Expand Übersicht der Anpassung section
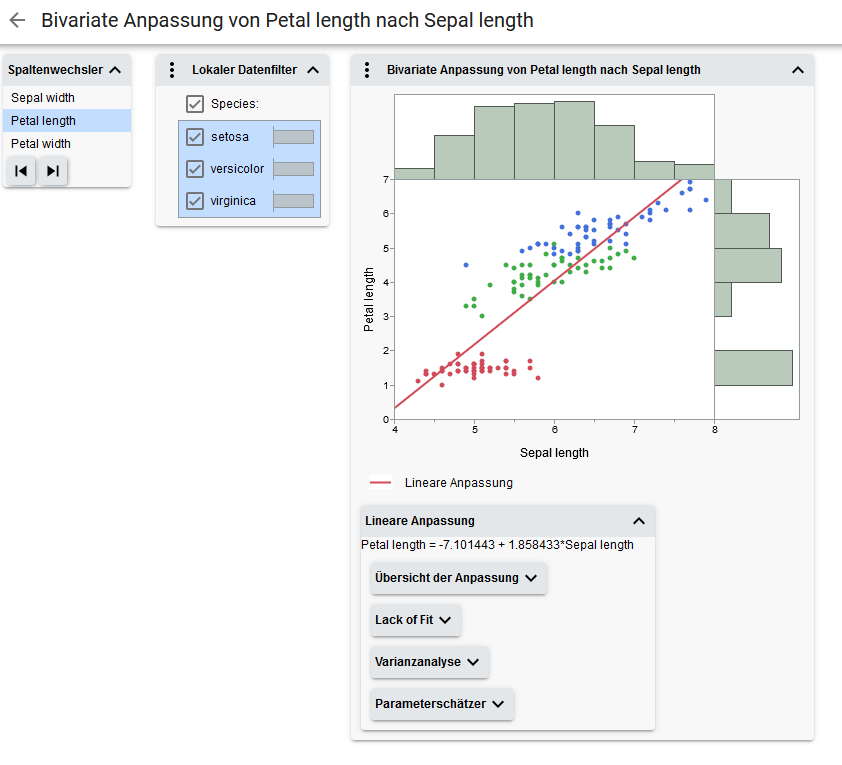The height and width of the screenshot is (765, 842). pos(458,578)
